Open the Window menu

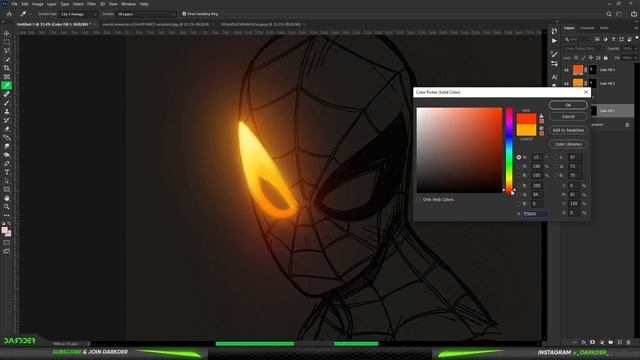pyautogui.click(x=128, y=4)
